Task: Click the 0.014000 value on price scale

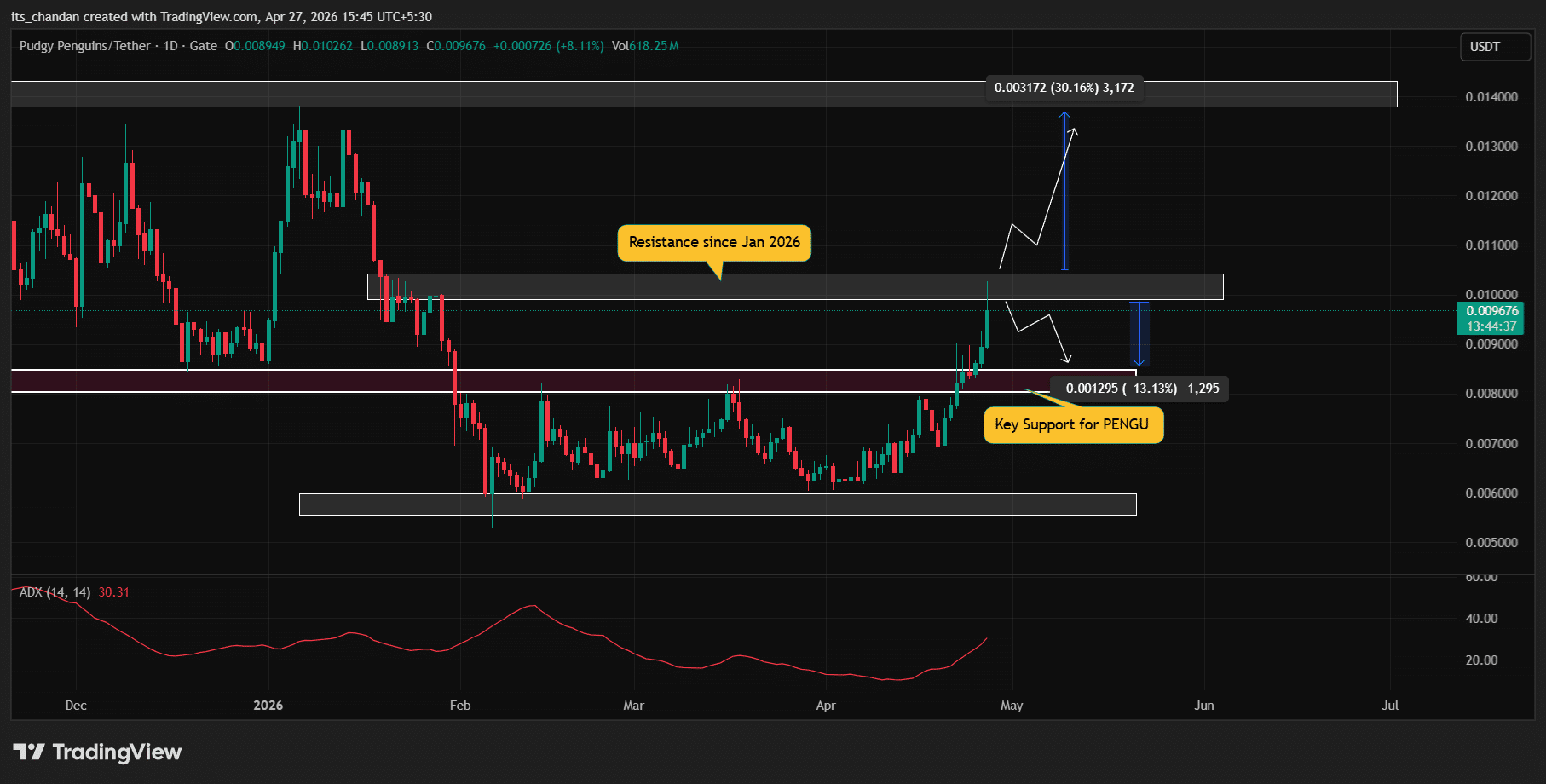Action: click(x=1493, y=96)
